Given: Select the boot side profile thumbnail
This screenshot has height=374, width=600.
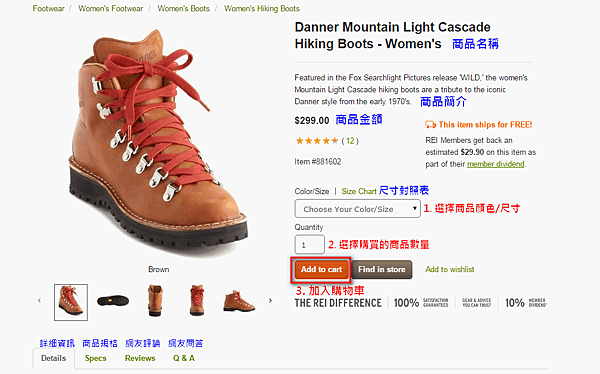Looking at the screenshot, I should pyautogui.click(x=239, y=301).
